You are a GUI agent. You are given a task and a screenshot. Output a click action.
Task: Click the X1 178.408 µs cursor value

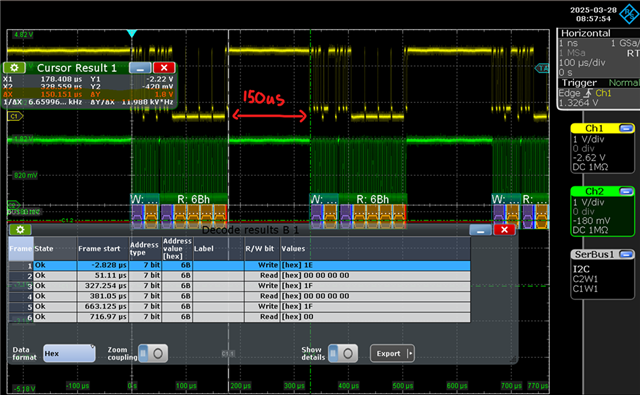(x=61, y=79)
